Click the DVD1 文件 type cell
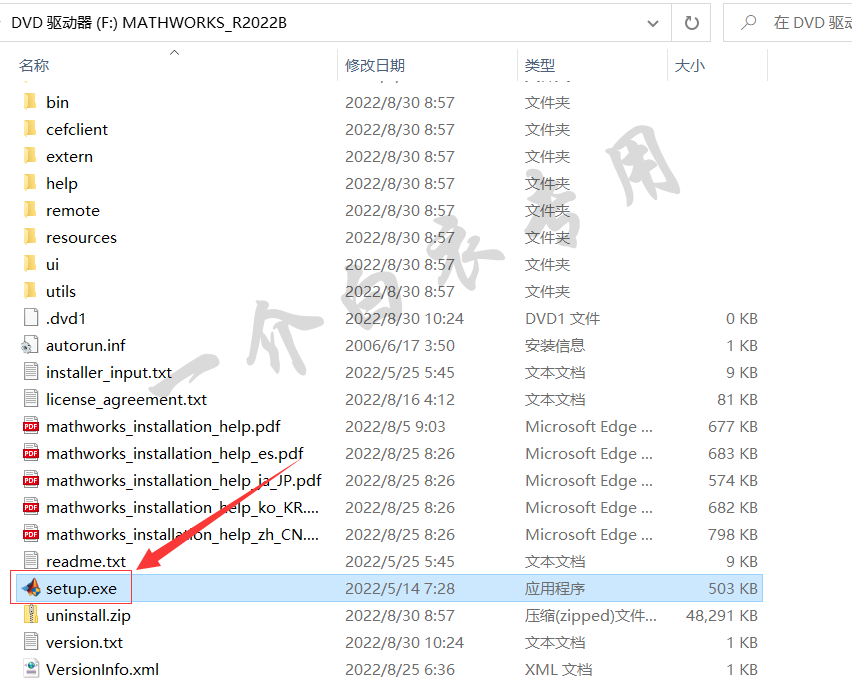Screen dimensions: 852x686 562,319
